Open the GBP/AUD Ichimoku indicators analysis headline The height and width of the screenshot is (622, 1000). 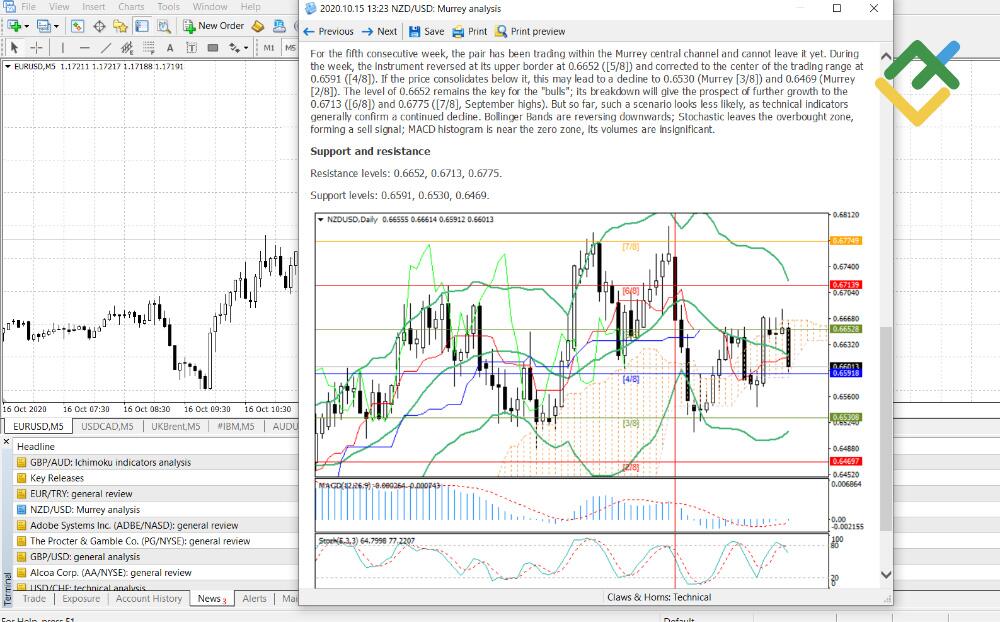click(110, 463)
